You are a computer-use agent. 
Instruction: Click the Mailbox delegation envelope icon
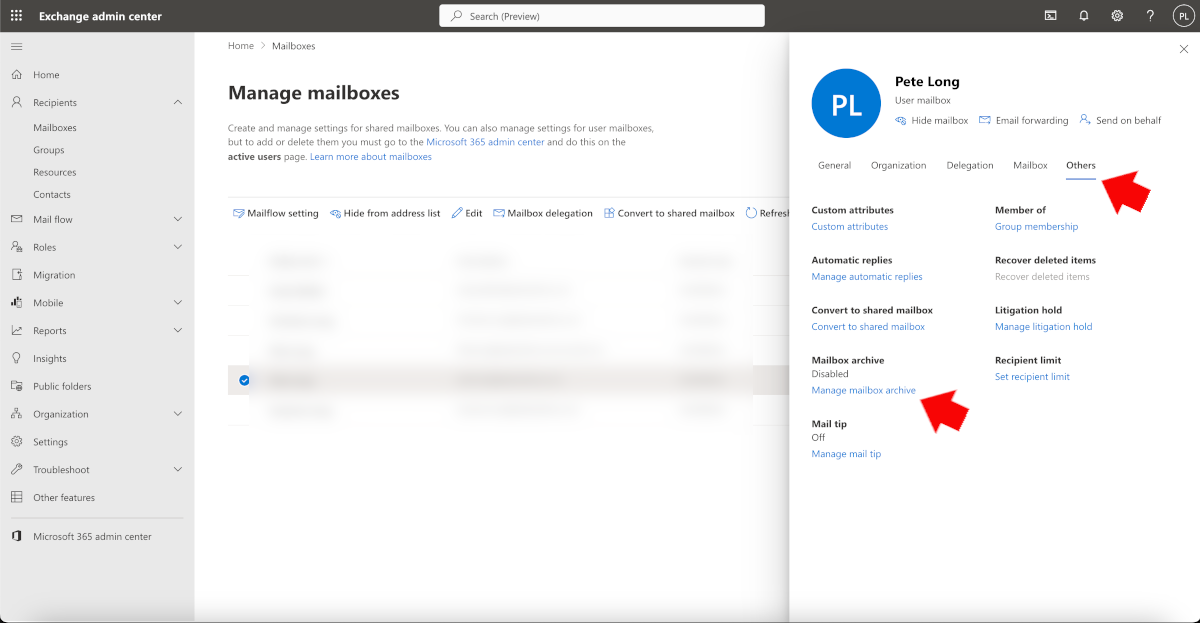498,213
